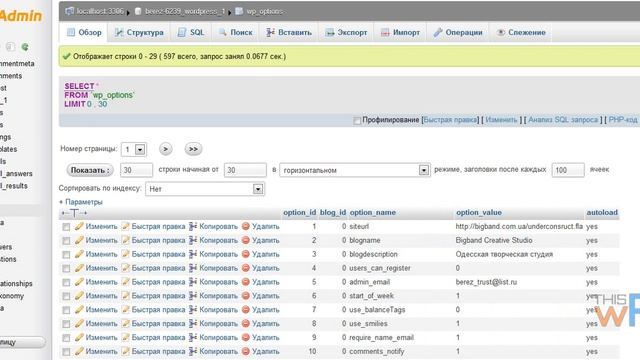The image size is (640, 360).
Task: Click the green reload icon in sidebar
Action: 25,47
